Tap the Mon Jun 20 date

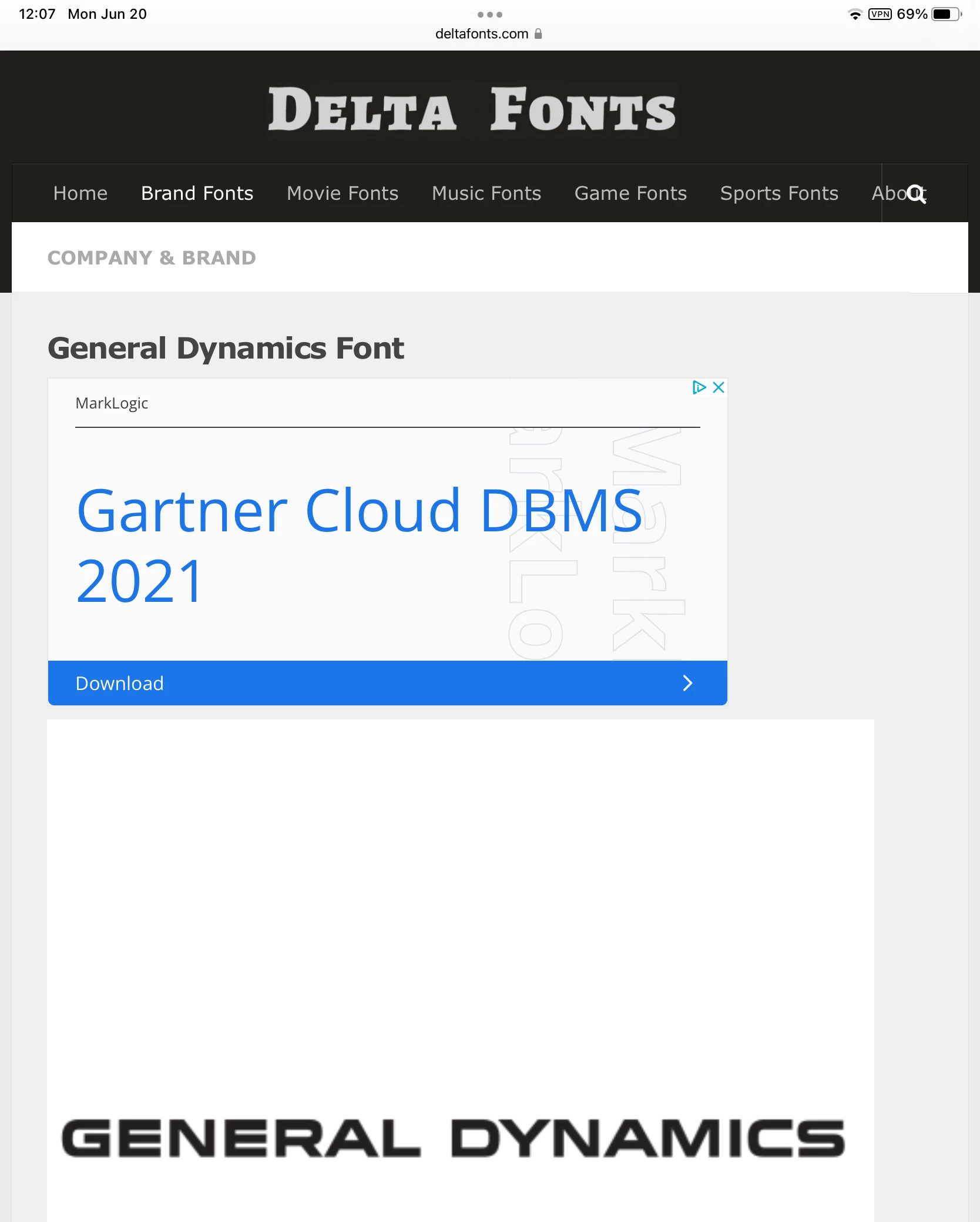coord(108,14)
